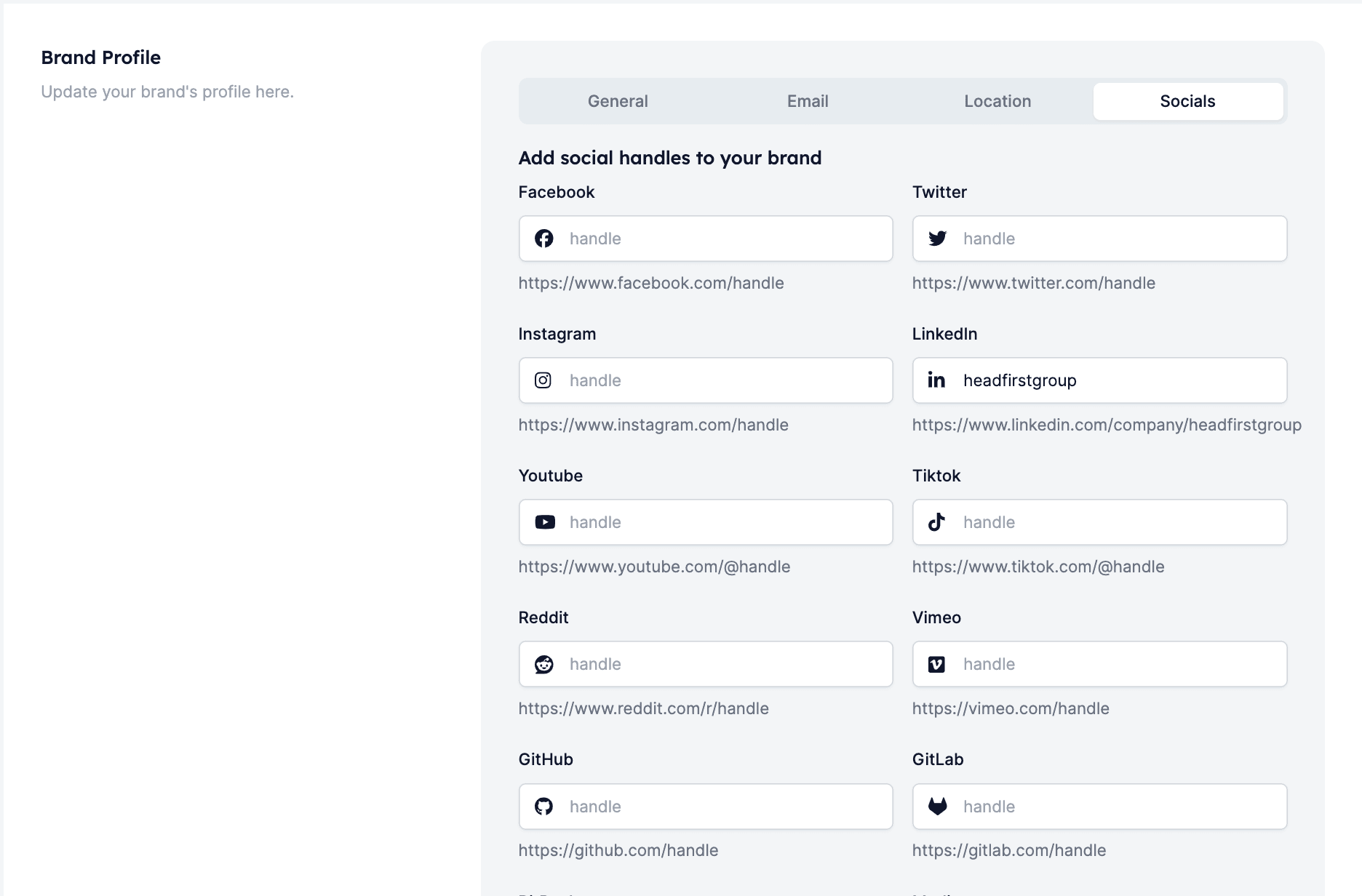Click the Vimeo logo icon

tap(936, 664)
